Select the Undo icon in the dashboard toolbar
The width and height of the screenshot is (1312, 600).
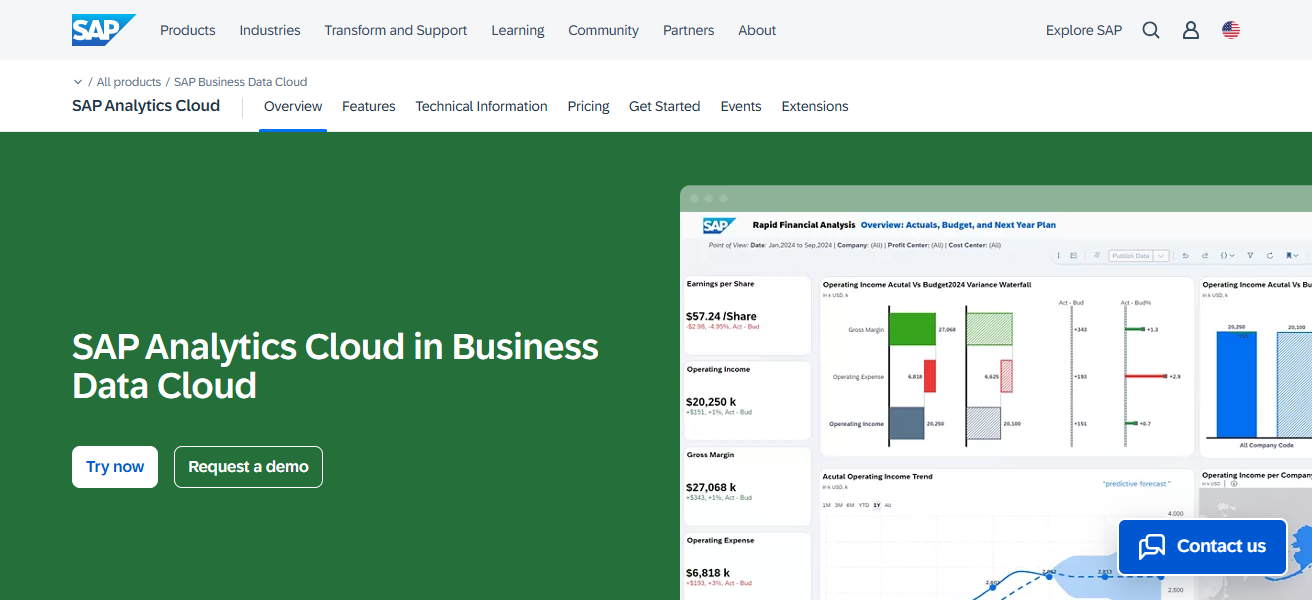click(1186, 255)
